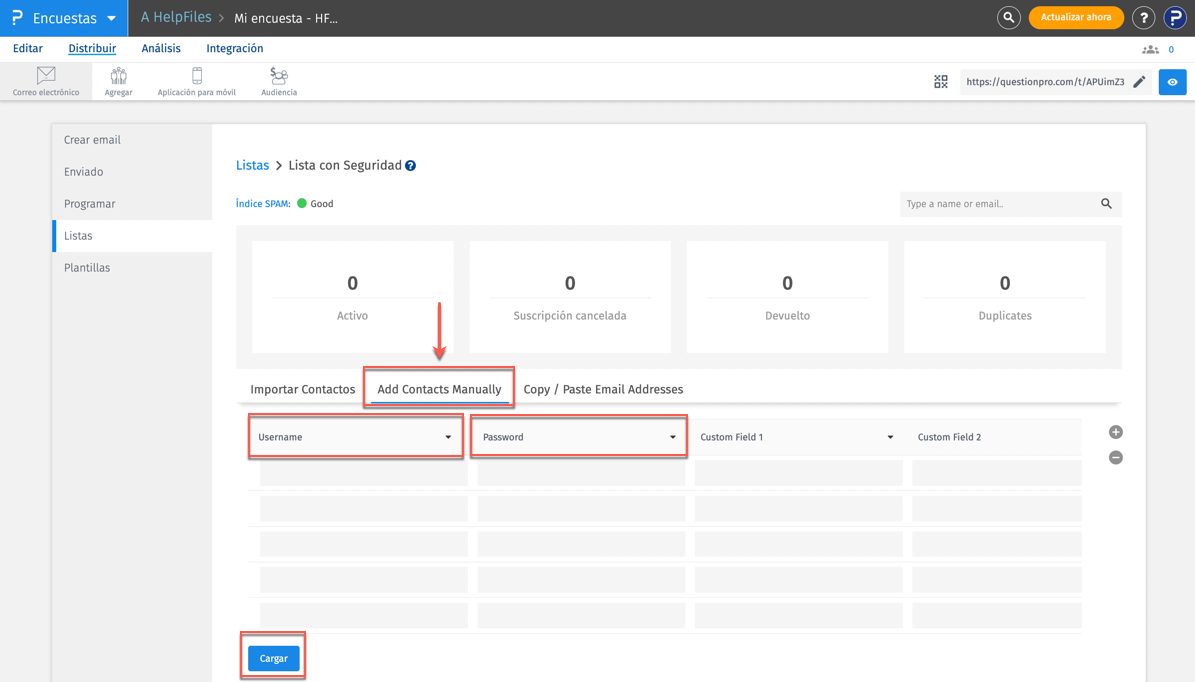Viewport: 1195px width, 682px height.
Task: Open Programar in the sidebar
Action: (132, 204)
